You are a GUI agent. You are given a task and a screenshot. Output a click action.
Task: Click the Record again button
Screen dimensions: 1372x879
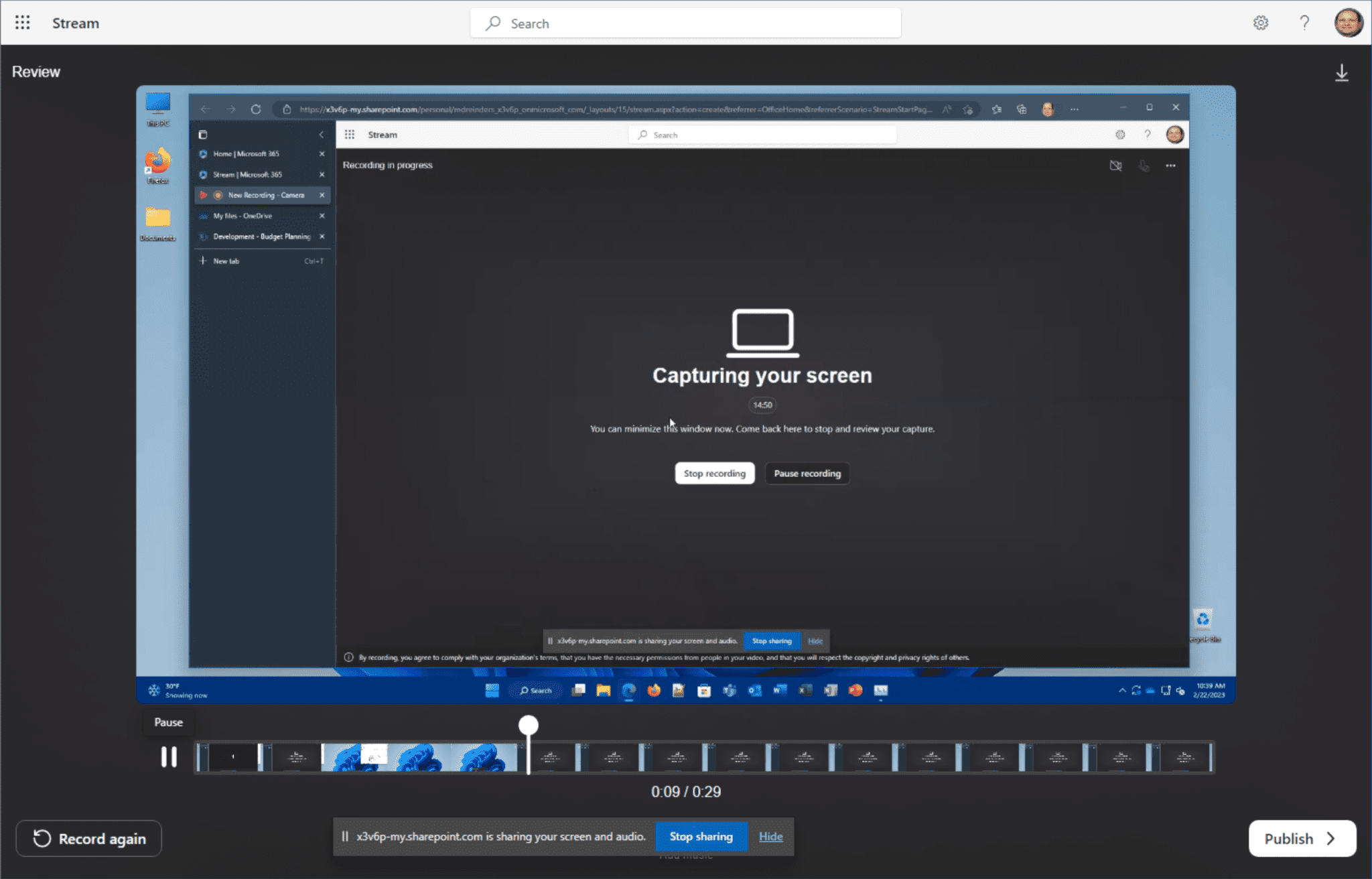(88, 838)
